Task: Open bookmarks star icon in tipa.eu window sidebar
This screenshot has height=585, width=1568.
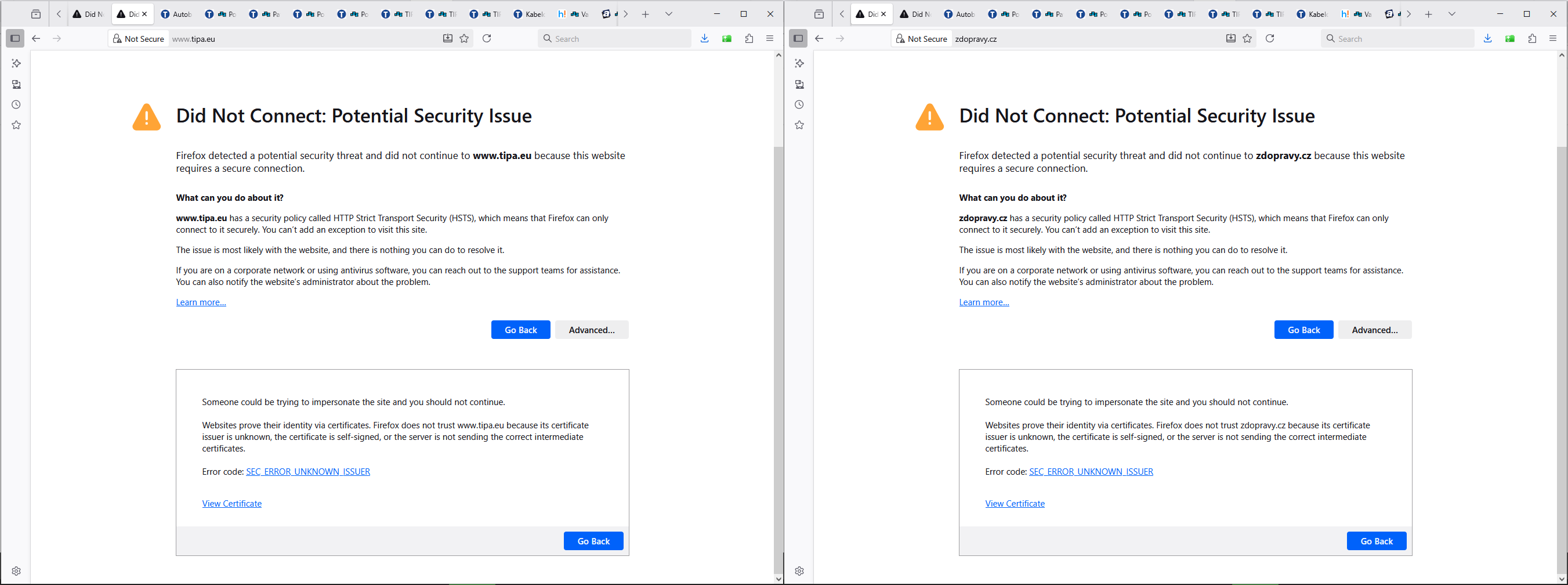Action: tap(16, 125)
